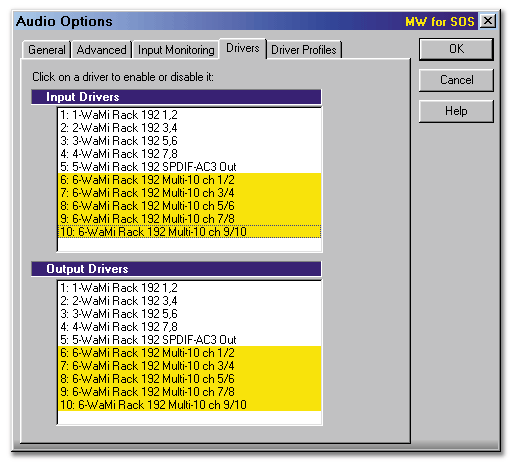515x468 pixels.
Task: Disable output driver Multi-10 ch 9/10
Action: tap(189, 405)
